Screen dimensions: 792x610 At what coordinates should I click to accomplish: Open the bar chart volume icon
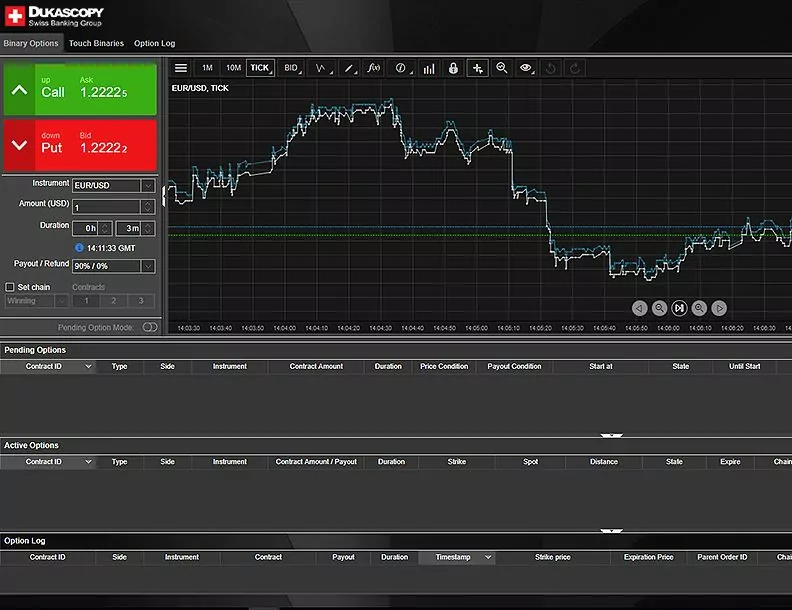coord(428,68)
